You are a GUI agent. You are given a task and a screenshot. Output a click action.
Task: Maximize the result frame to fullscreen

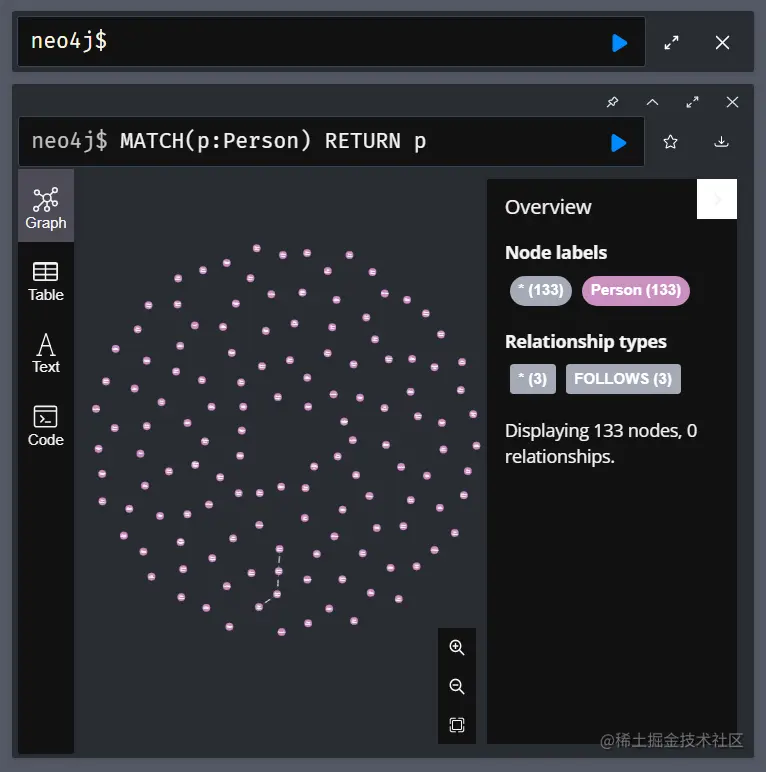click(692, 102)
